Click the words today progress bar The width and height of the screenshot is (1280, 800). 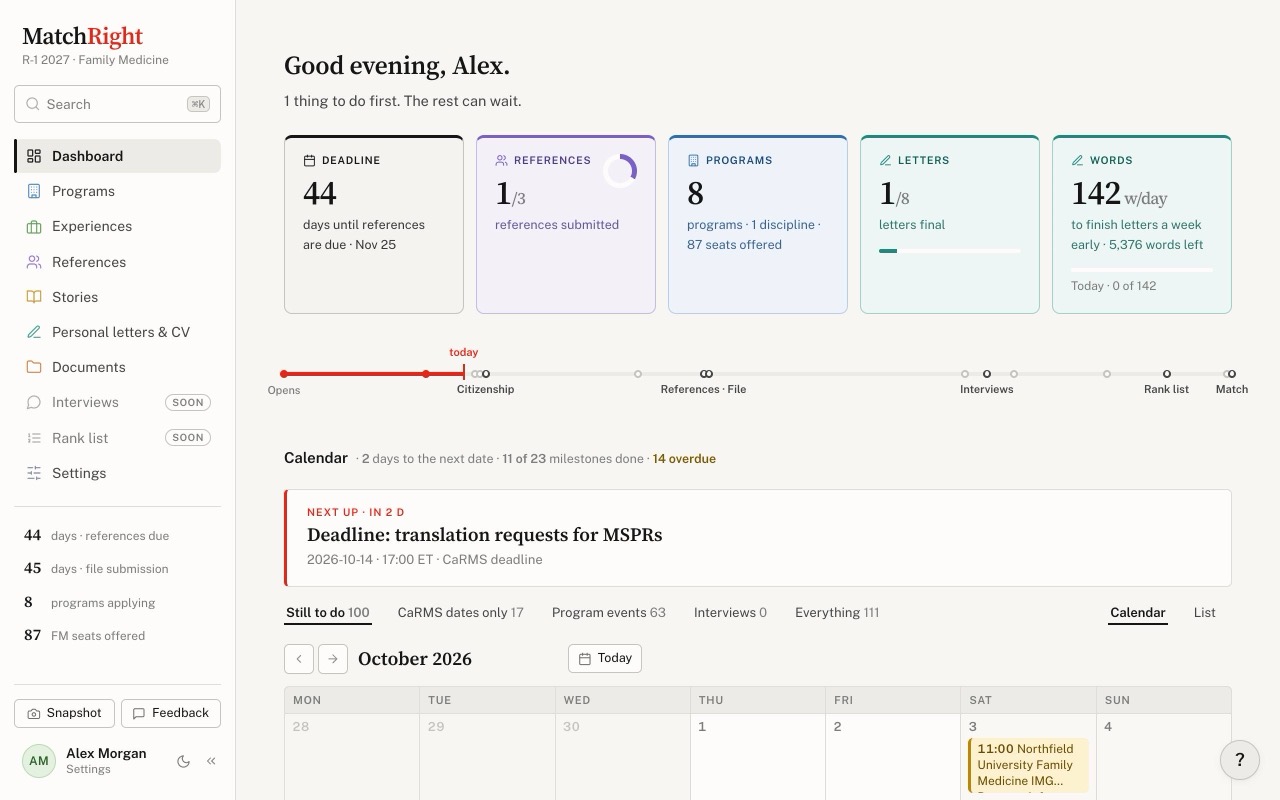point(1141,270)
